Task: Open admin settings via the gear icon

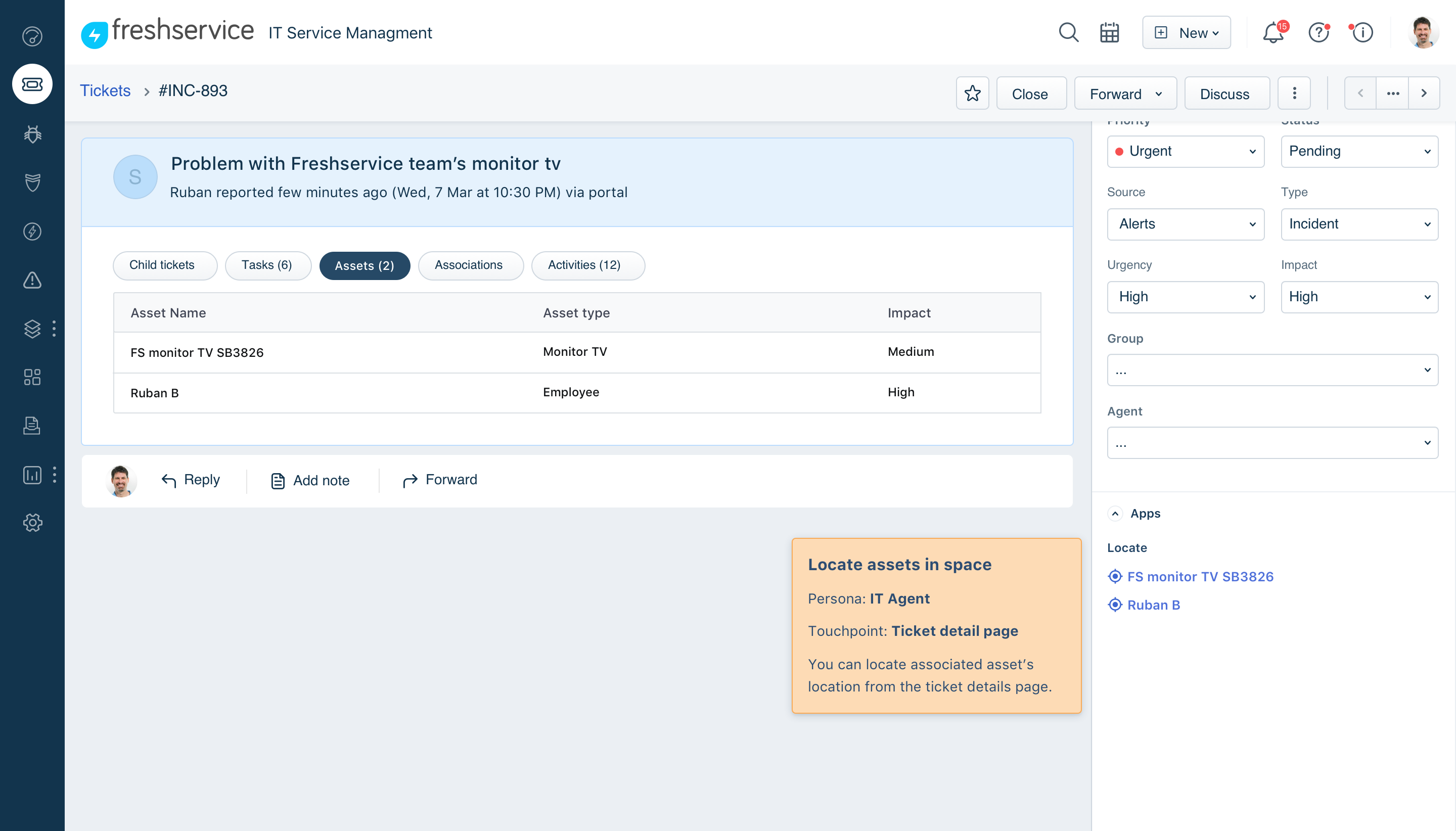Action: (32, 522)
